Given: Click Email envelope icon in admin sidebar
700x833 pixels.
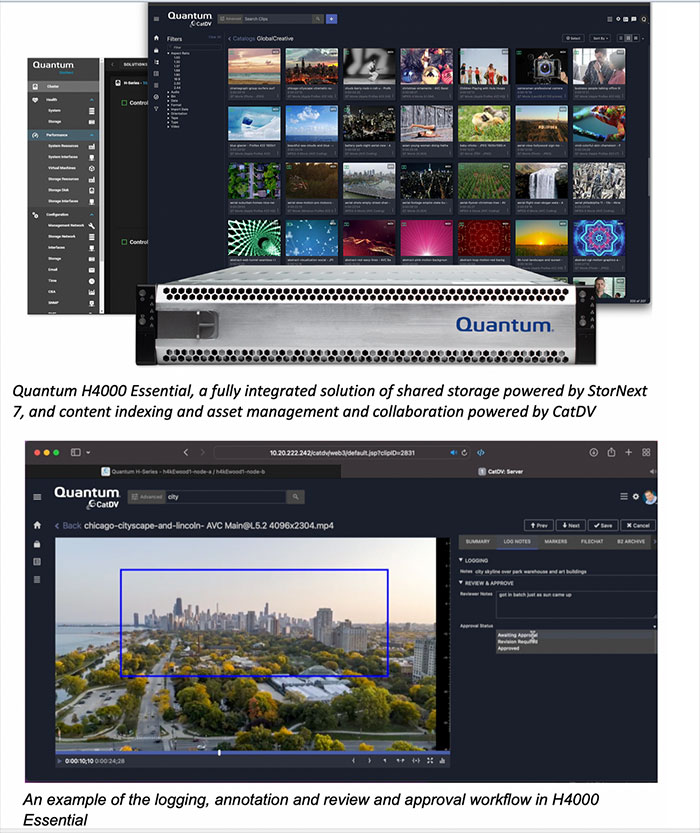Looking at the screenshot, I should 91,270.
